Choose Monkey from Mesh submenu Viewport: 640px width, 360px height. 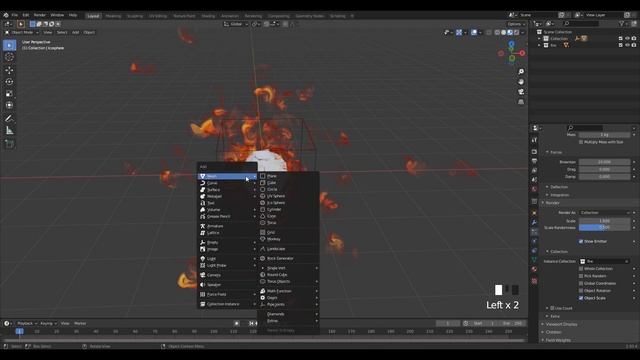click(x=289, y=239)
